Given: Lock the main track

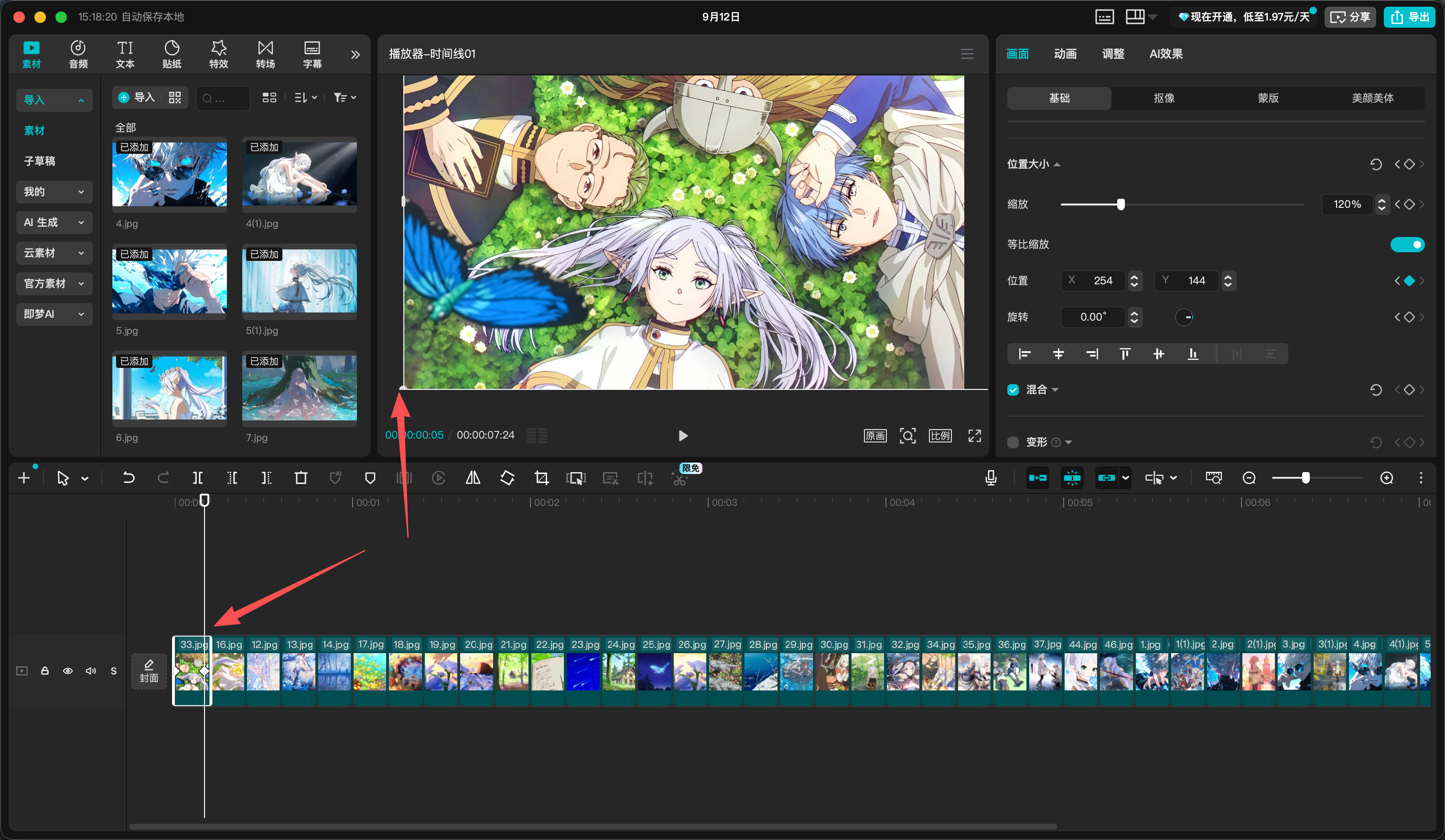Looking at the screenshot, I should click(x=45, y=671).
